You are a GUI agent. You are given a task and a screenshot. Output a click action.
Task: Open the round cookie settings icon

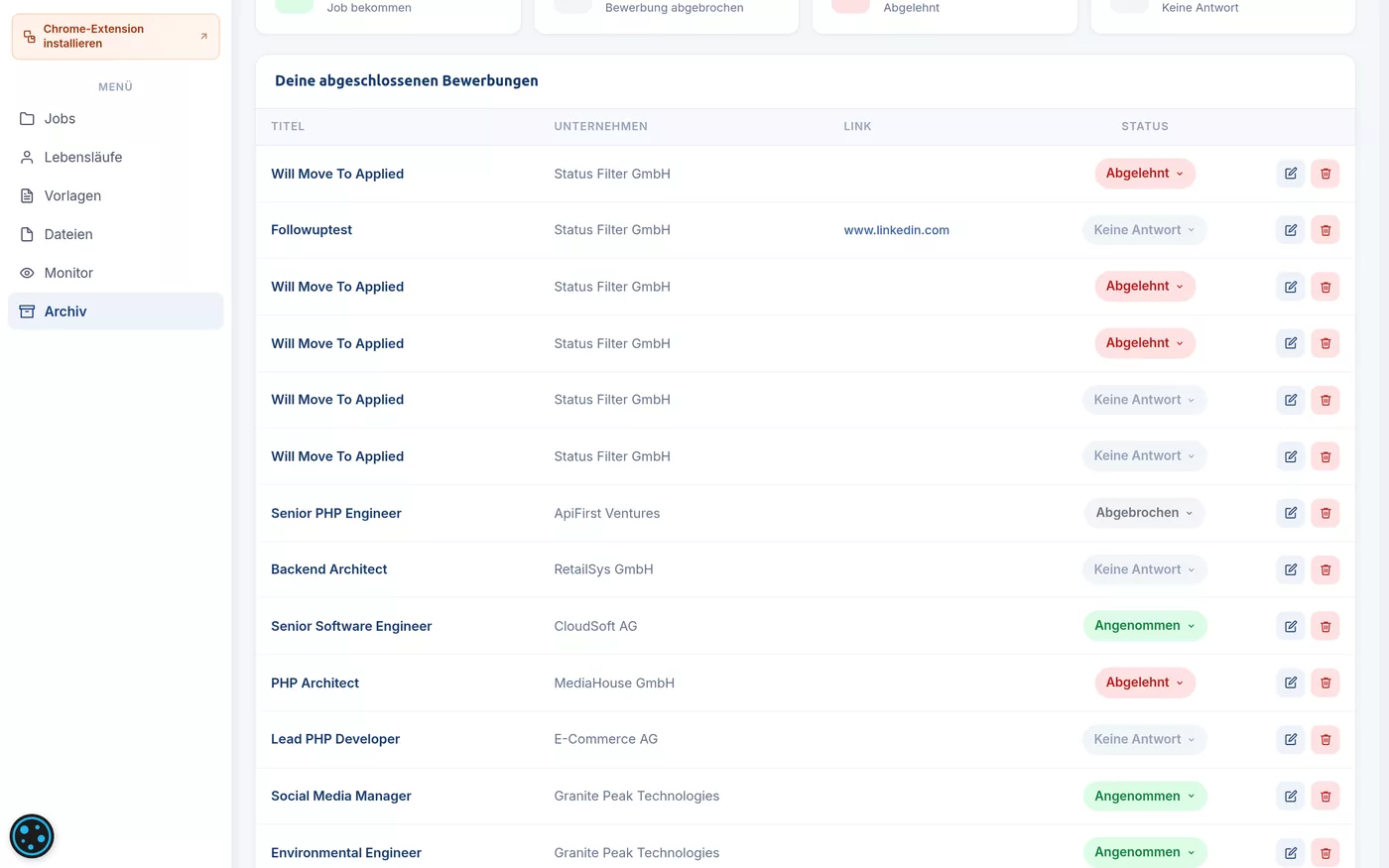pos(32,836)
